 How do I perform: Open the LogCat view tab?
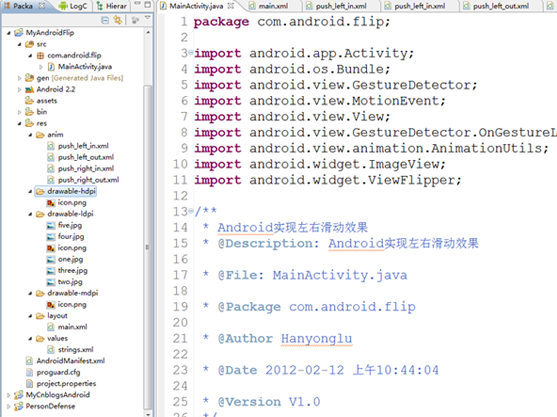(73, 6)
